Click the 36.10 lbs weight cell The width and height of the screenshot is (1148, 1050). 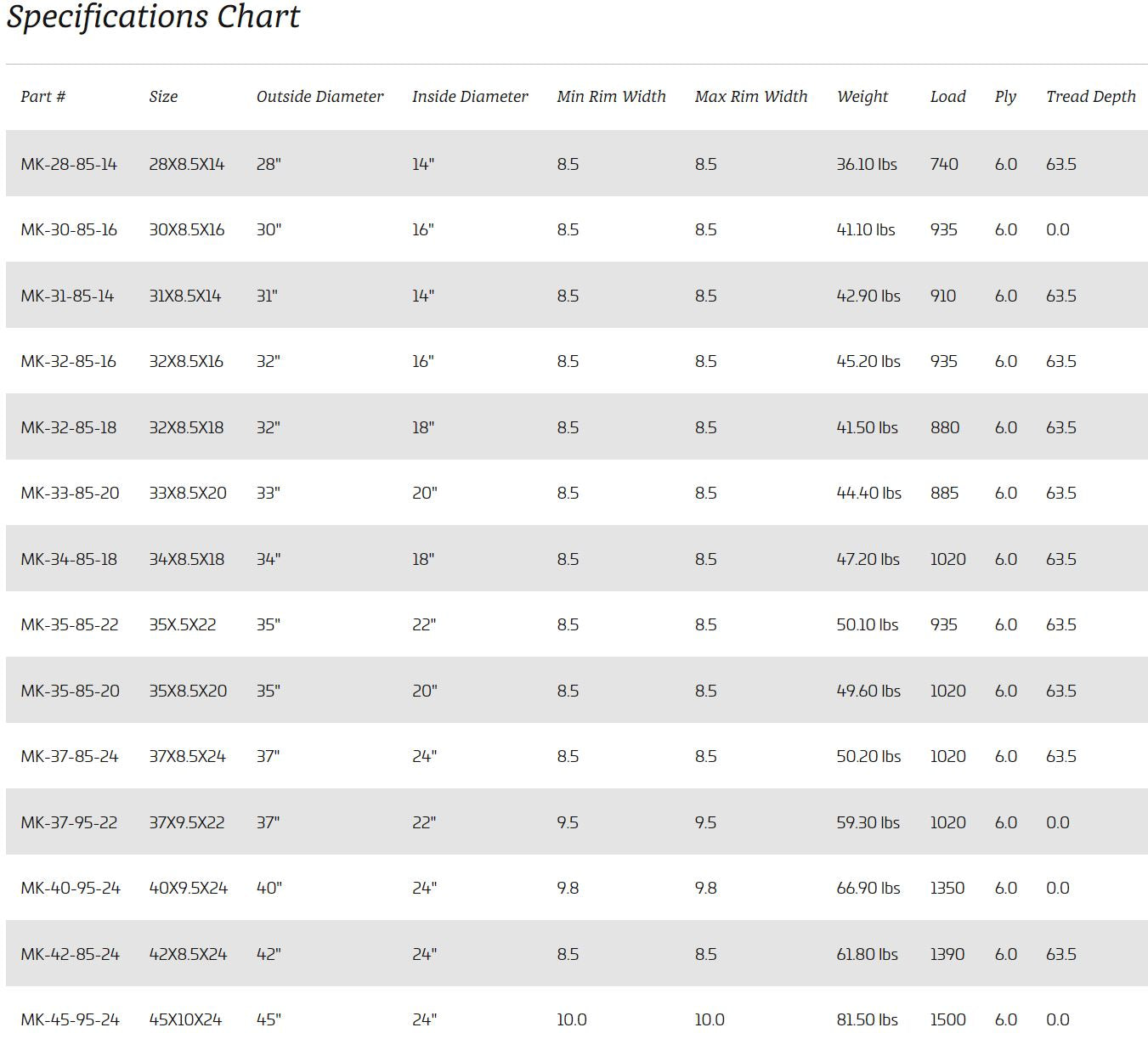[x=866, y=164]
